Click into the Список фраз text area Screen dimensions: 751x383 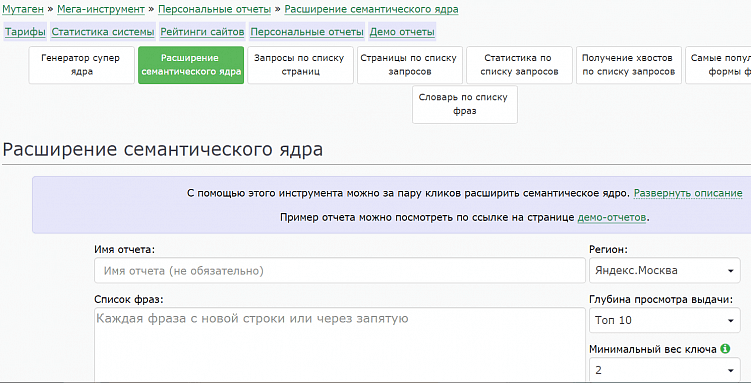340,345
